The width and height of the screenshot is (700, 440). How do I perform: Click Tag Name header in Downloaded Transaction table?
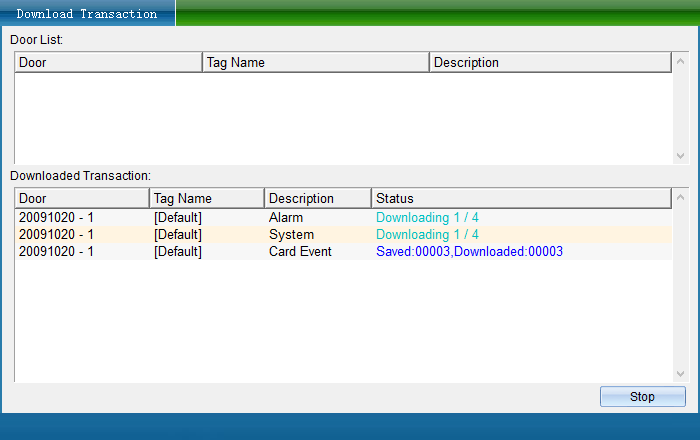click(x=207, y=199)
